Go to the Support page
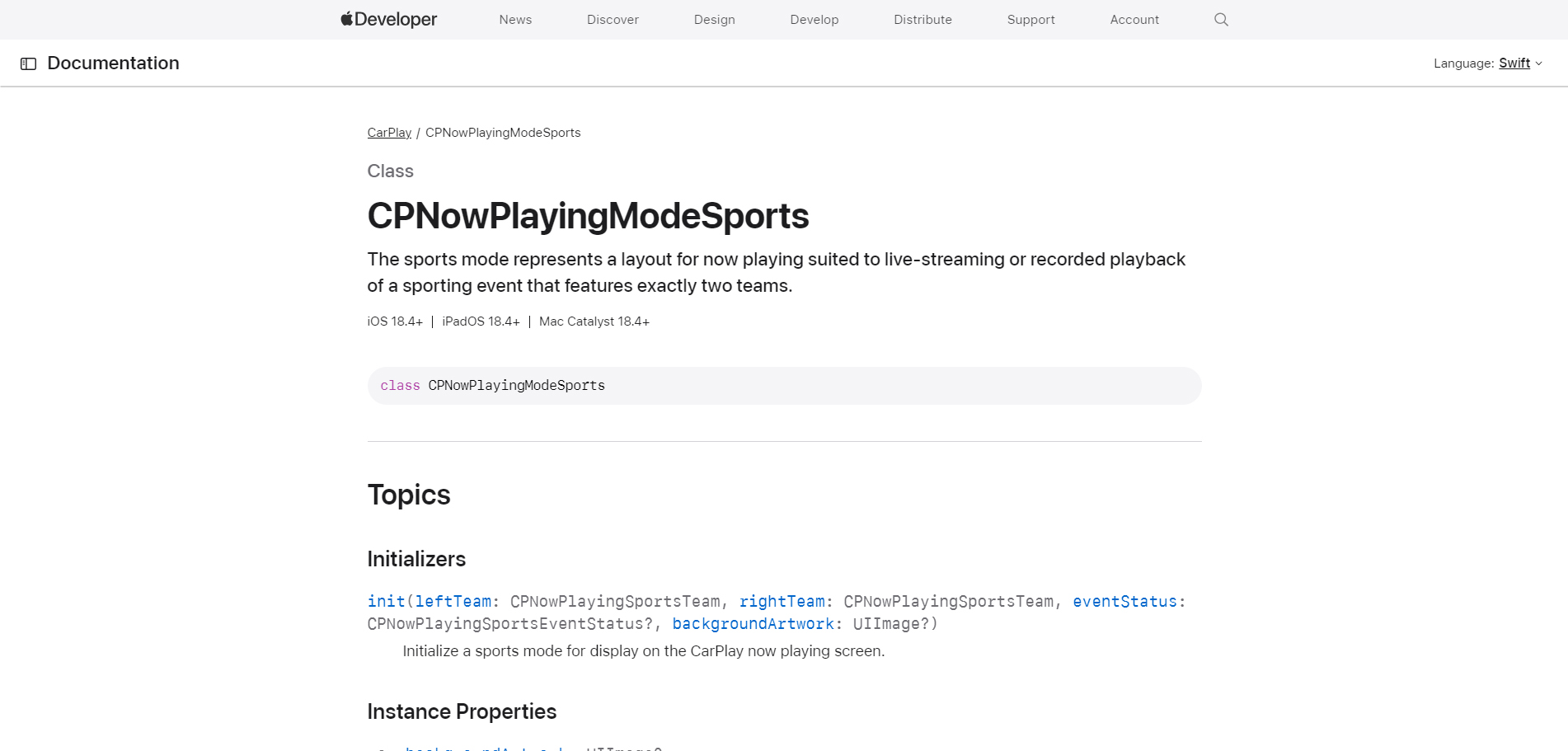Screen dimensions: 1568x751 click(1030, 19)
